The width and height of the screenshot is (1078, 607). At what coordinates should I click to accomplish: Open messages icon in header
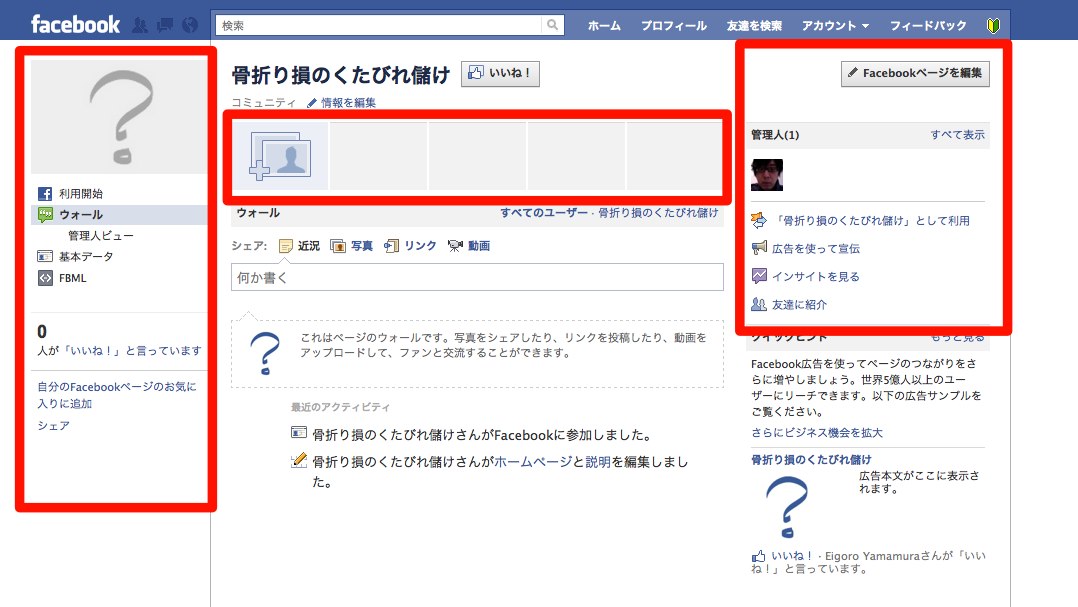[165, 25]
